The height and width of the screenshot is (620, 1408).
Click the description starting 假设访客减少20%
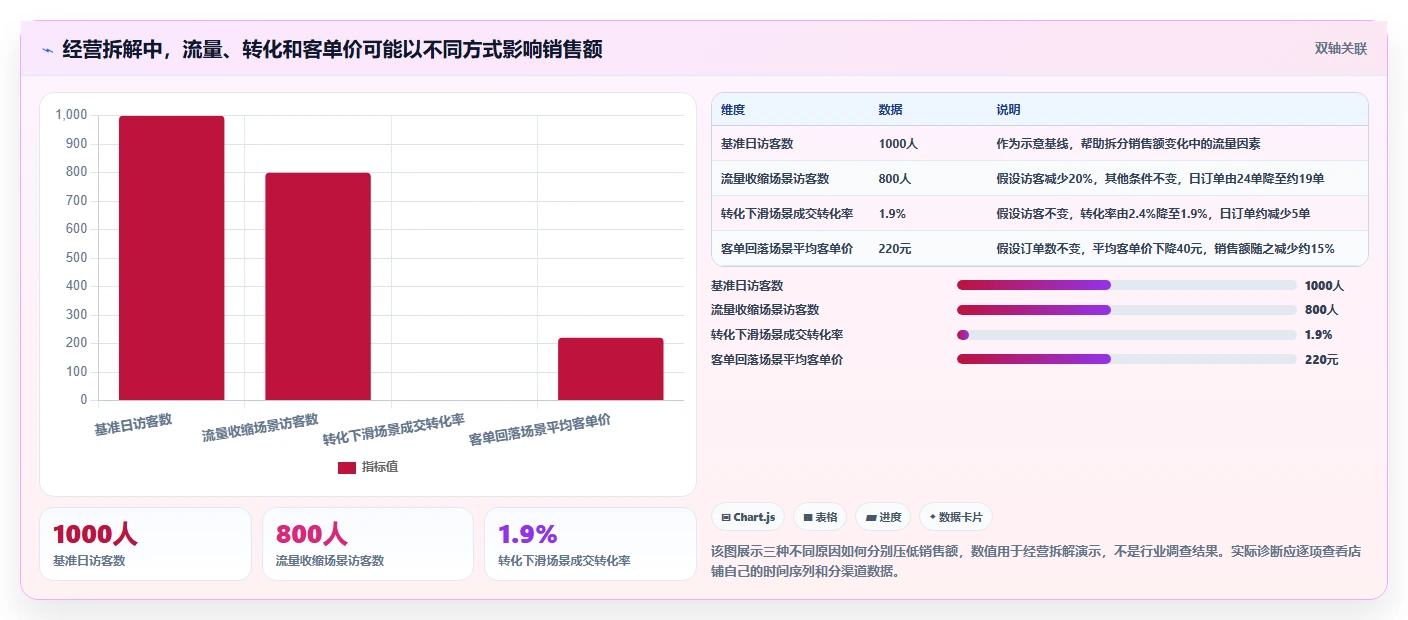1160,179
